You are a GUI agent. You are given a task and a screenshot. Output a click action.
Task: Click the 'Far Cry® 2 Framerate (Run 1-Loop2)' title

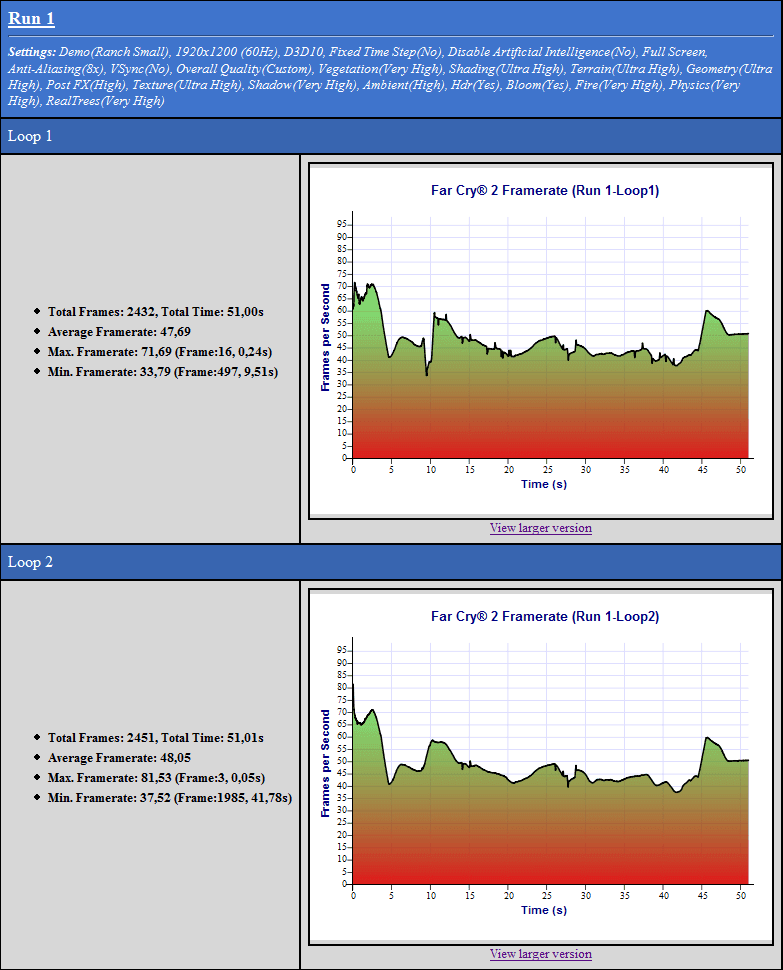(545, 617)
